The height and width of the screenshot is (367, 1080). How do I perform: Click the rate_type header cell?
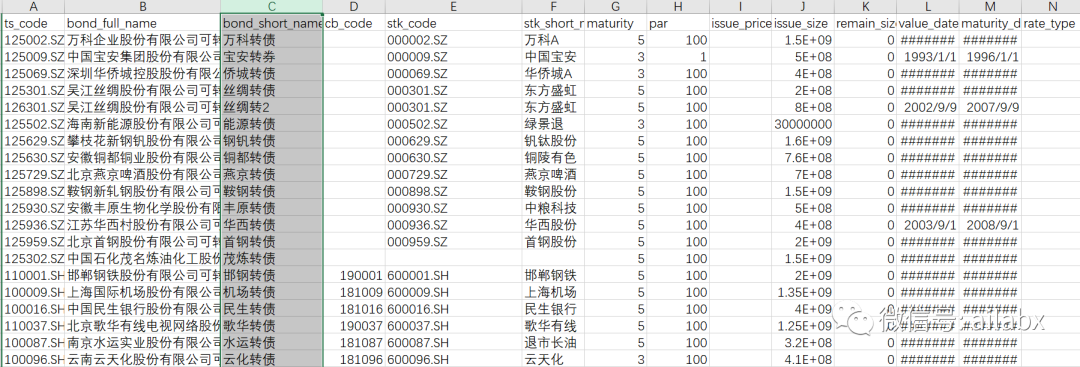tap(1051, 23)
